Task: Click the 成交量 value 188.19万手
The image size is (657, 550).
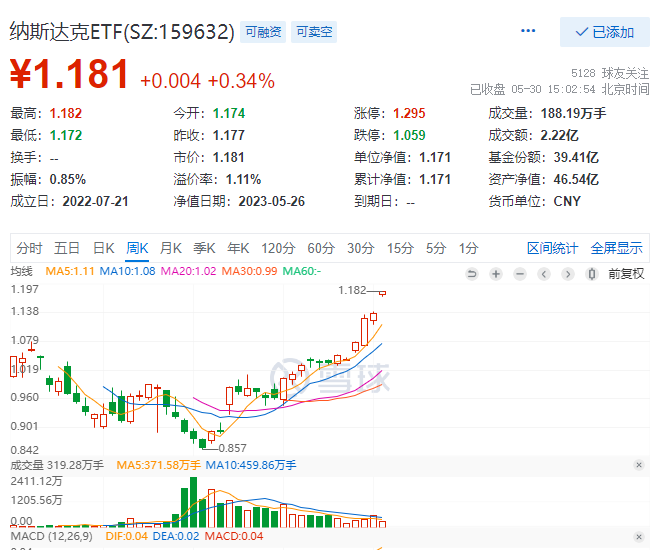Action: [x=573, y=113]
